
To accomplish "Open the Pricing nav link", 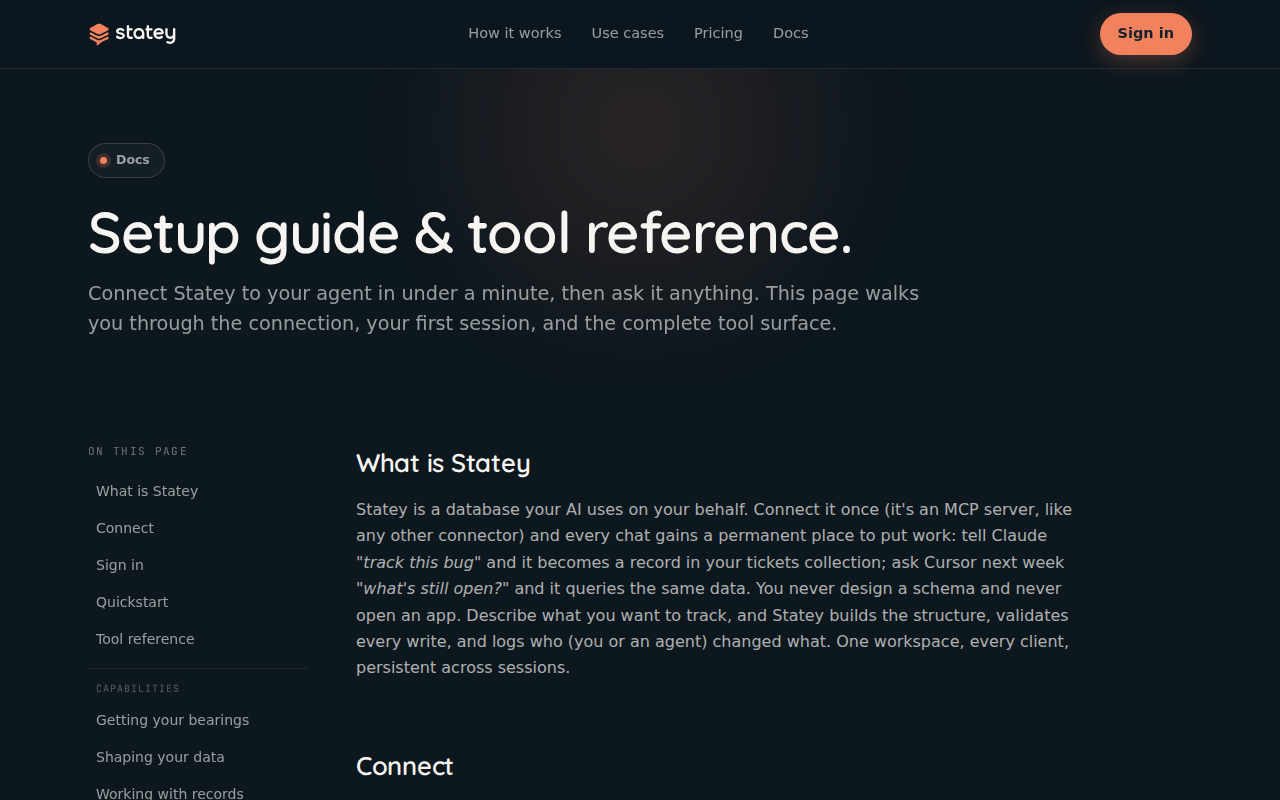I will [718, 33].
